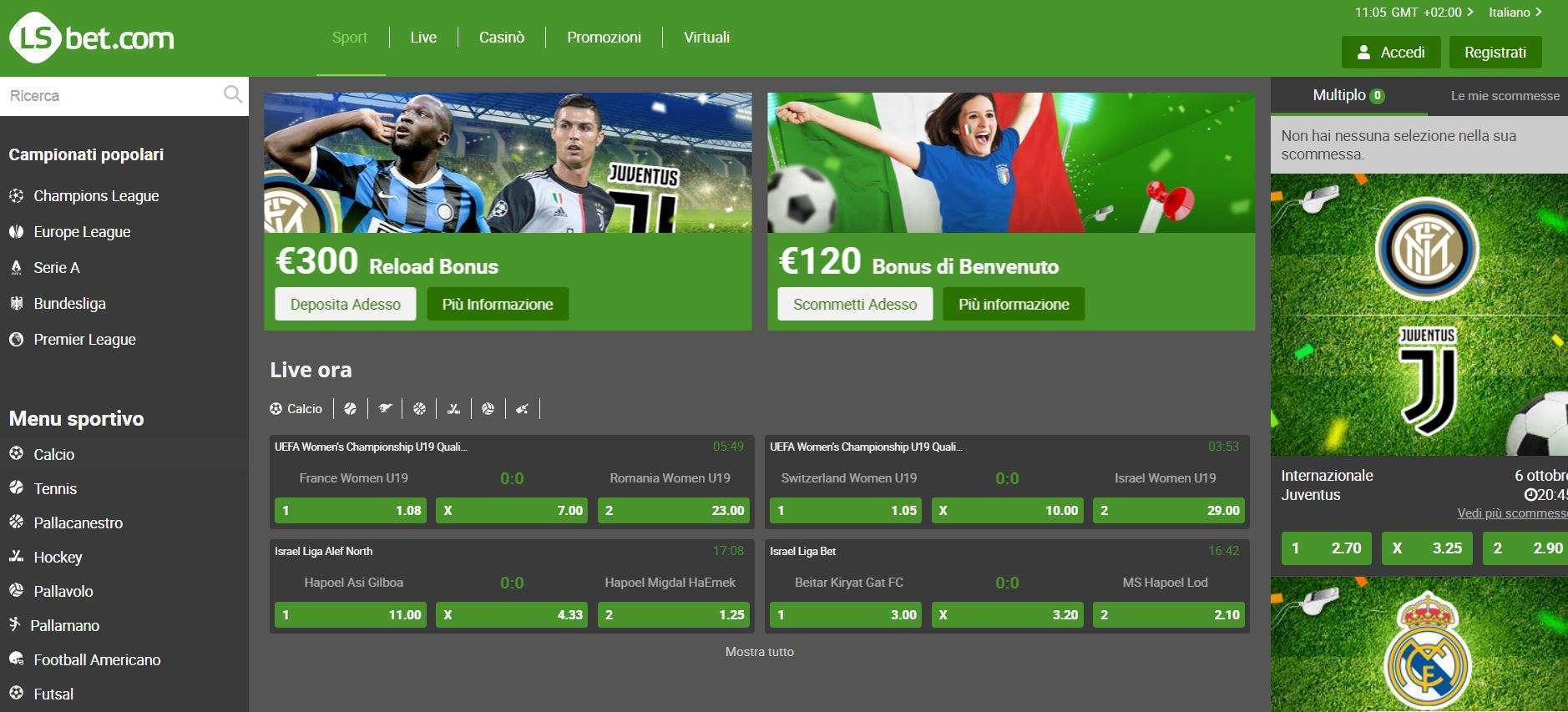
Task: Open the Bonus di Benvenuto banner image
Action: [1011, 163]
